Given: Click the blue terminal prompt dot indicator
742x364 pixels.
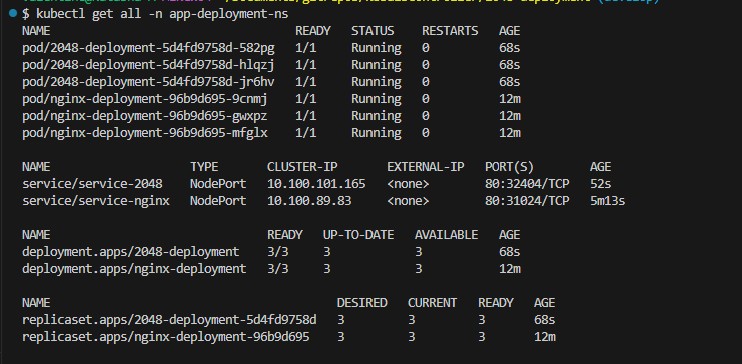Looking at the screenshot, I should click(x=12, y=13).
